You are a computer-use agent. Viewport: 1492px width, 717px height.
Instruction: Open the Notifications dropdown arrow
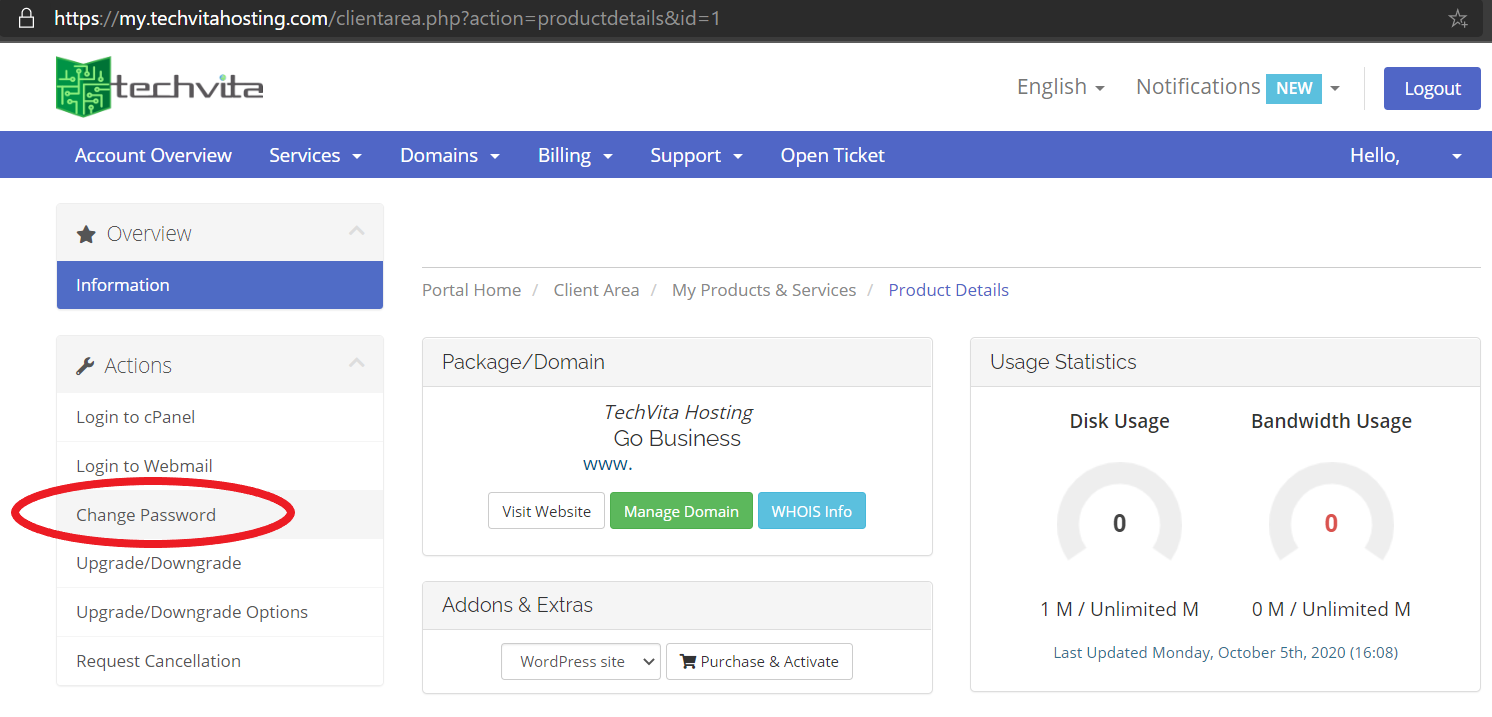tap(1335, 88)
